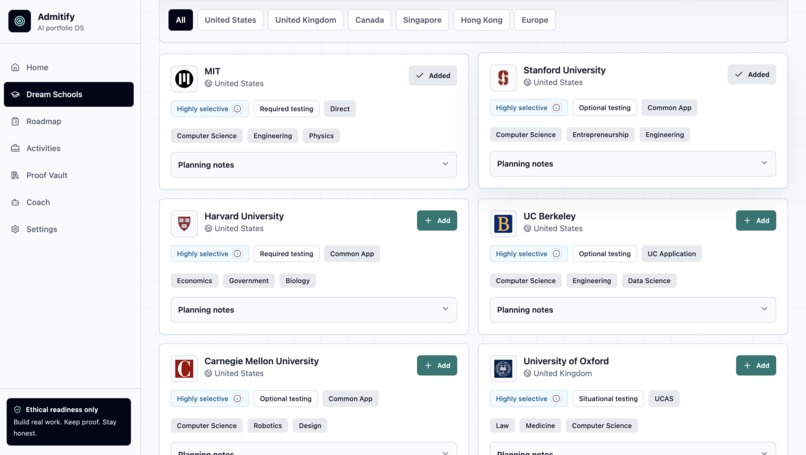Click the Ethical readiness only notice
806x455 pixels.
(69, 422)
